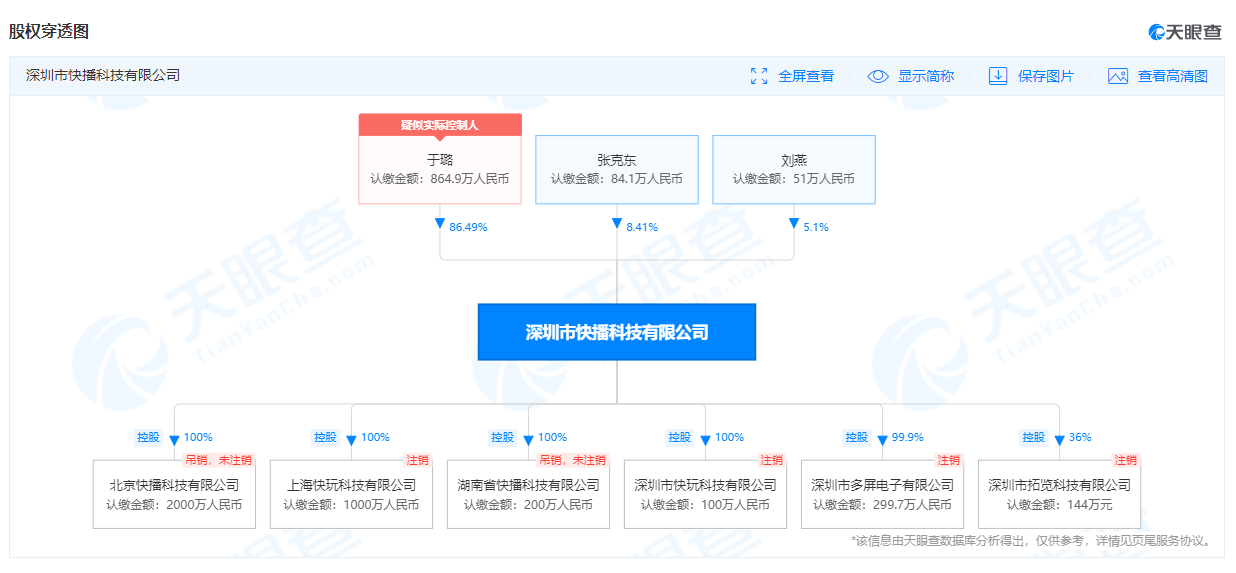Click the fullscreen view icon
This screenshot has height=573, width=1236.
pos(759,76)
